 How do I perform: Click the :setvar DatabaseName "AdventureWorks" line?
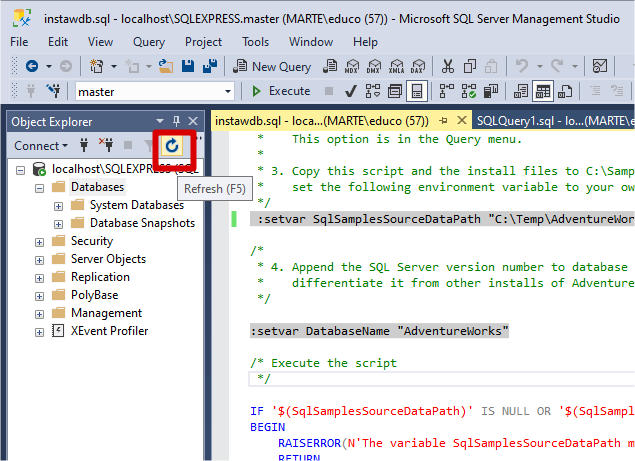click(x=379, y=331)
